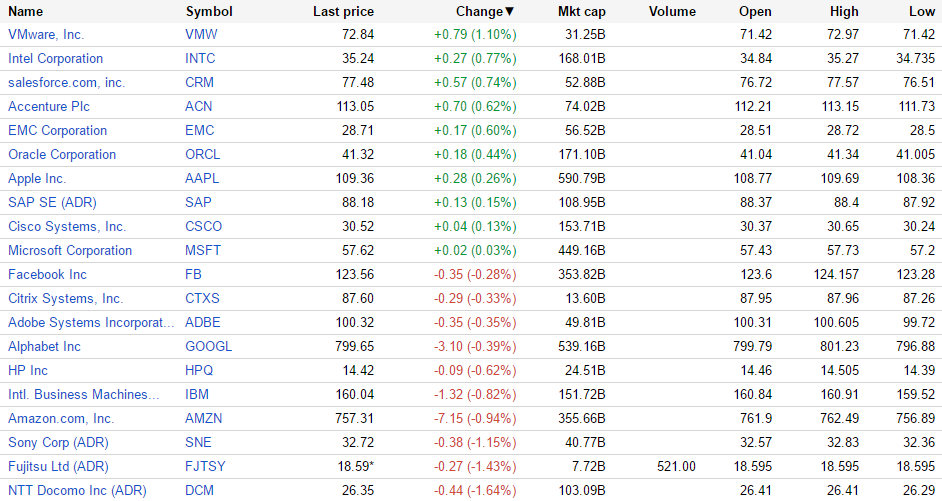The width and height of the screenshot is (942, 501).
Task: Open NTT Docomo Inc (ADR) link
Action: pos(77,490)
